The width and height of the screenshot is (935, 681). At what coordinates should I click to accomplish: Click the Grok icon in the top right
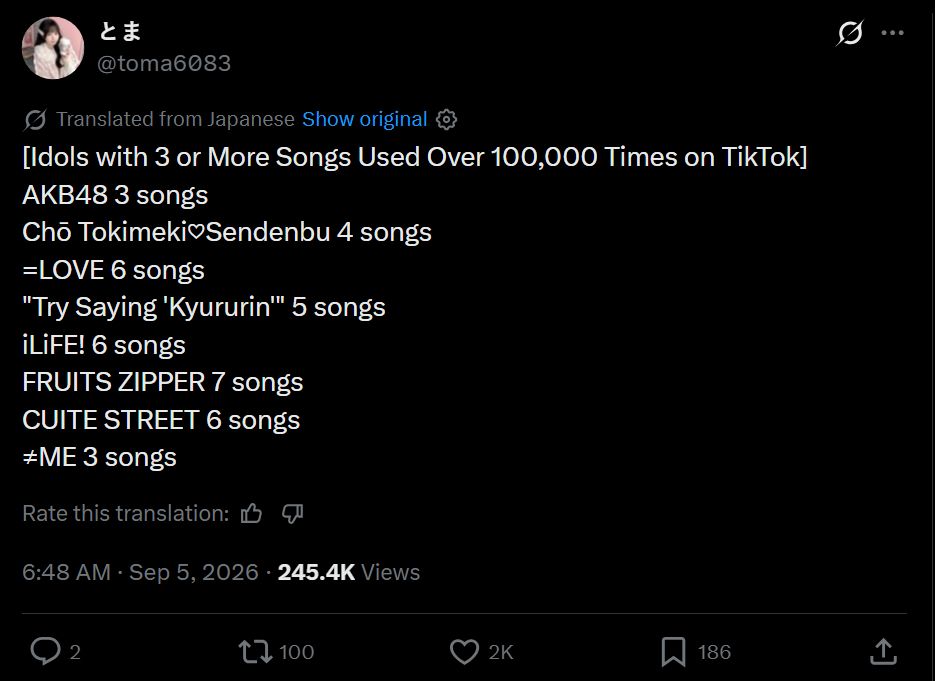(x=849, y=33)
